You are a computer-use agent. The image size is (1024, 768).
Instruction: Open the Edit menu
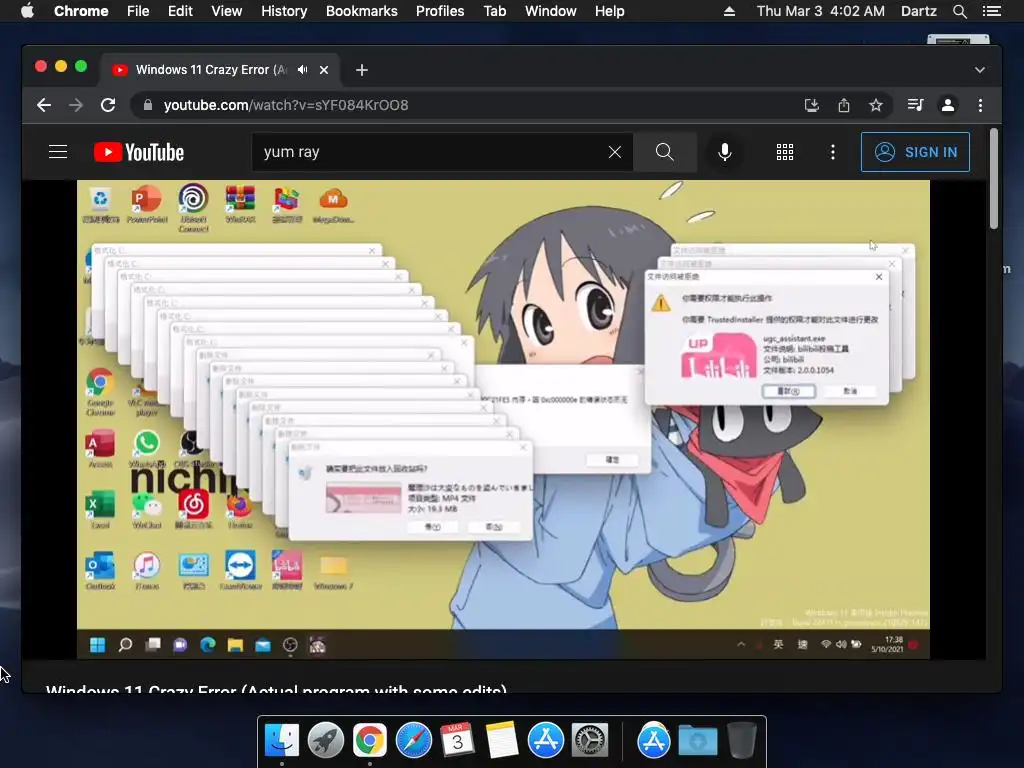coord(180,11)
